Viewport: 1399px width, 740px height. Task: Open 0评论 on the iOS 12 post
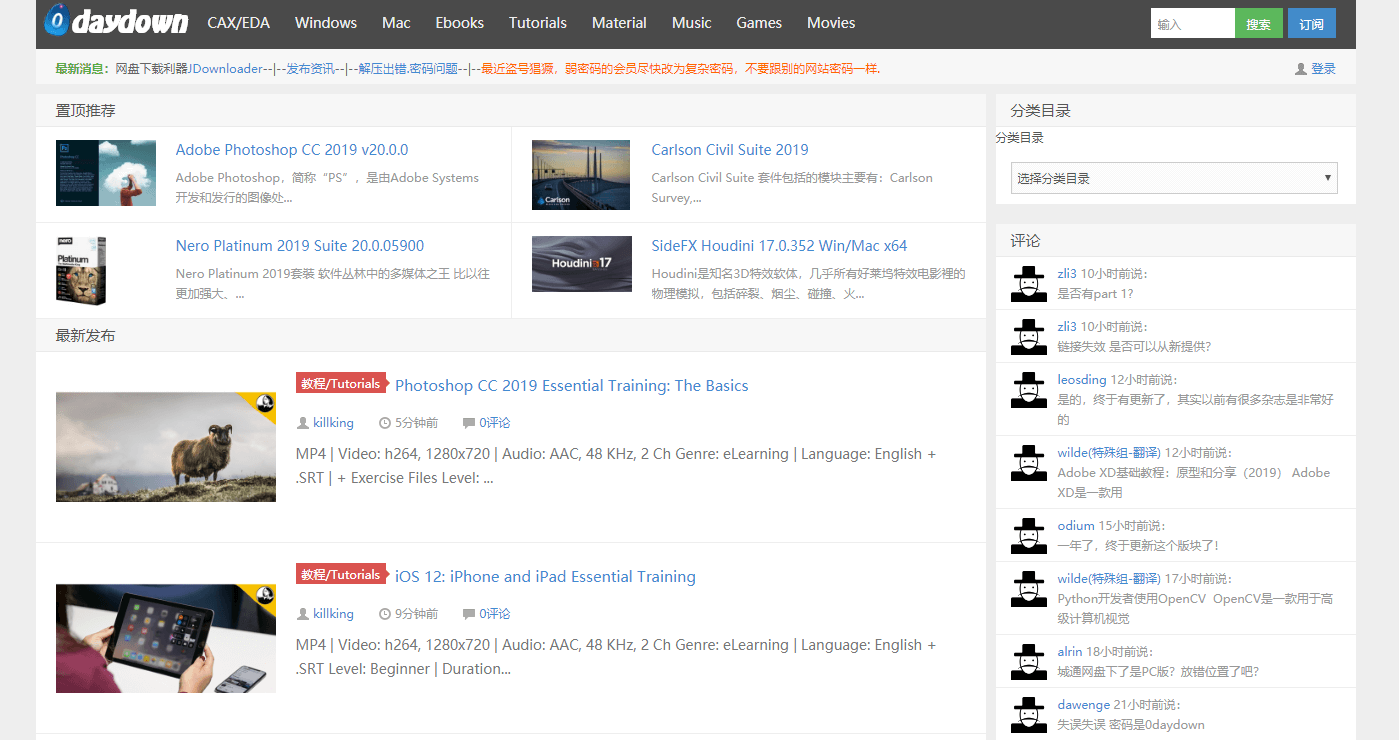tap(494, 614)
